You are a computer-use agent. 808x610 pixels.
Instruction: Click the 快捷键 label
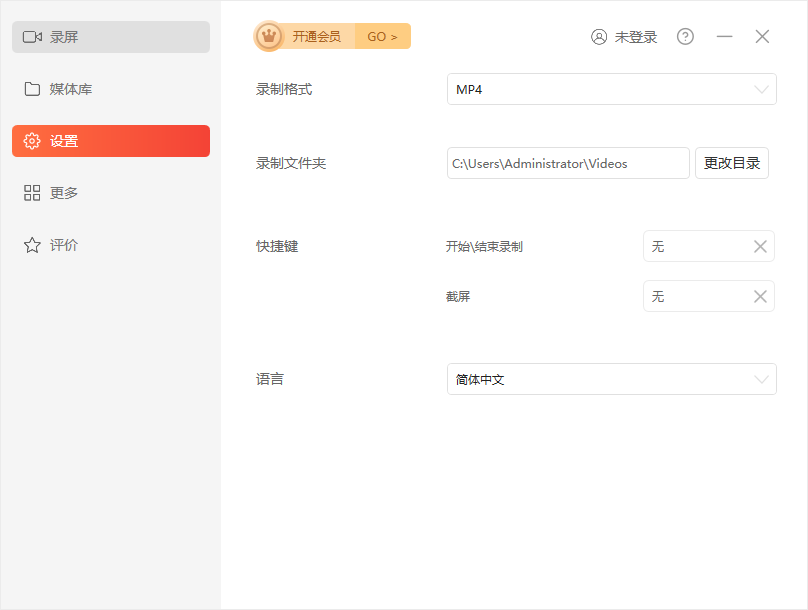pyautogui.click(x=277, y=246)
